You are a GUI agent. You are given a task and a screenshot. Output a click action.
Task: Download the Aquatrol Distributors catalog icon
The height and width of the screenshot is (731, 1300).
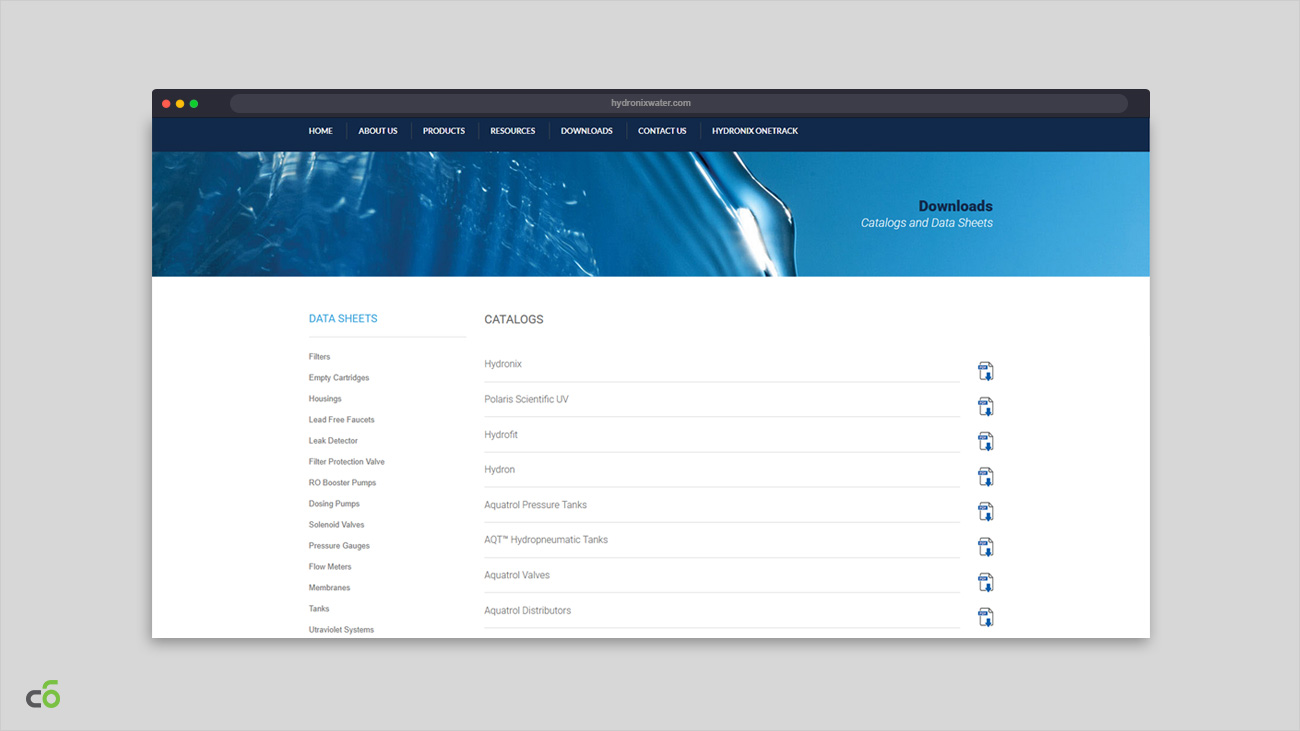click(985, 616)
